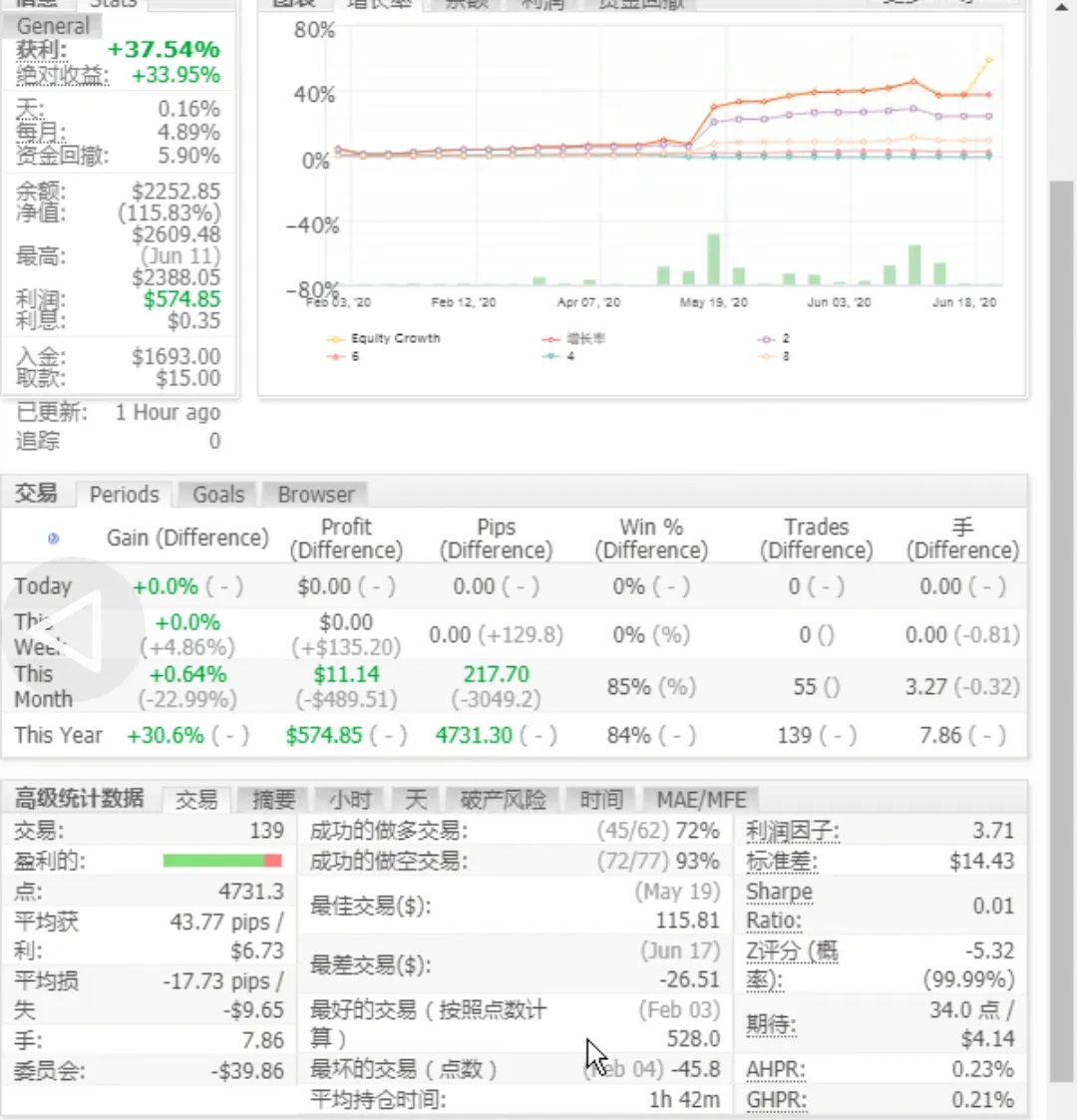
Task: Toggle series 6 in chart legend
Action: click(x=343, y=356)
